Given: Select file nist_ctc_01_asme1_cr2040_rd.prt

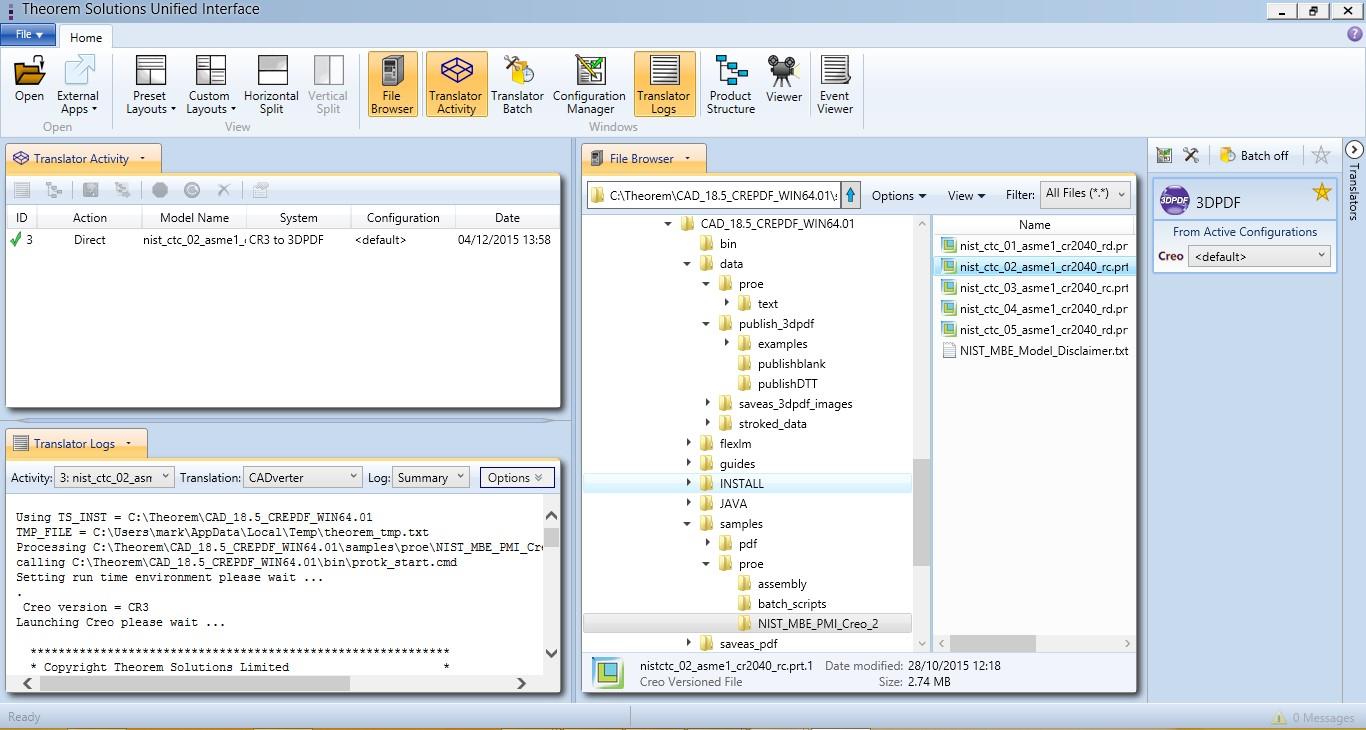Looking at the screenshot, I should tap(1034, 245).
